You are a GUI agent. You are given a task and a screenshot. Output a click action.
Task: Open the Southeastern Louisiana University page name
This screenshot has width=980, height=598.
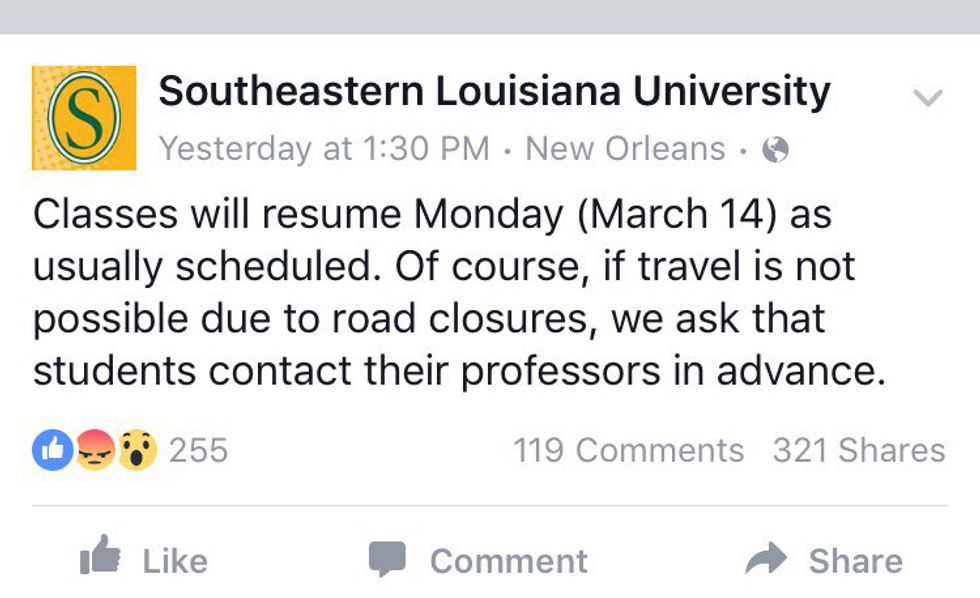click(494, 92)
